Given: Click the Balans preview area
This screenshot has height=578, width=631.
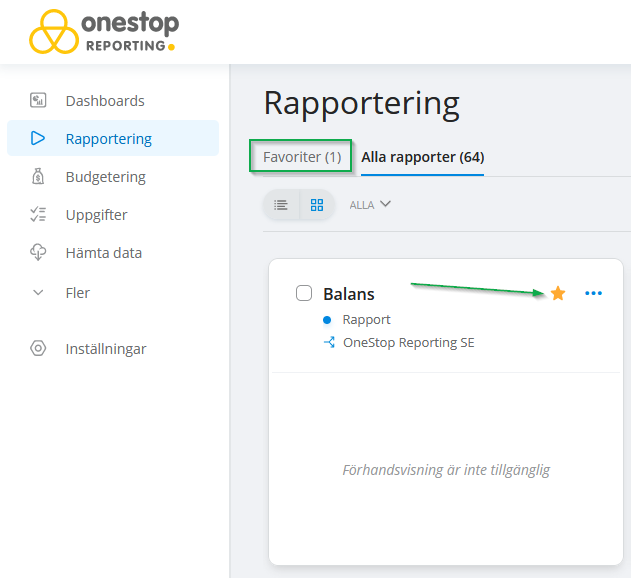Looking at the screenshot, I should [x=446, y=469].
